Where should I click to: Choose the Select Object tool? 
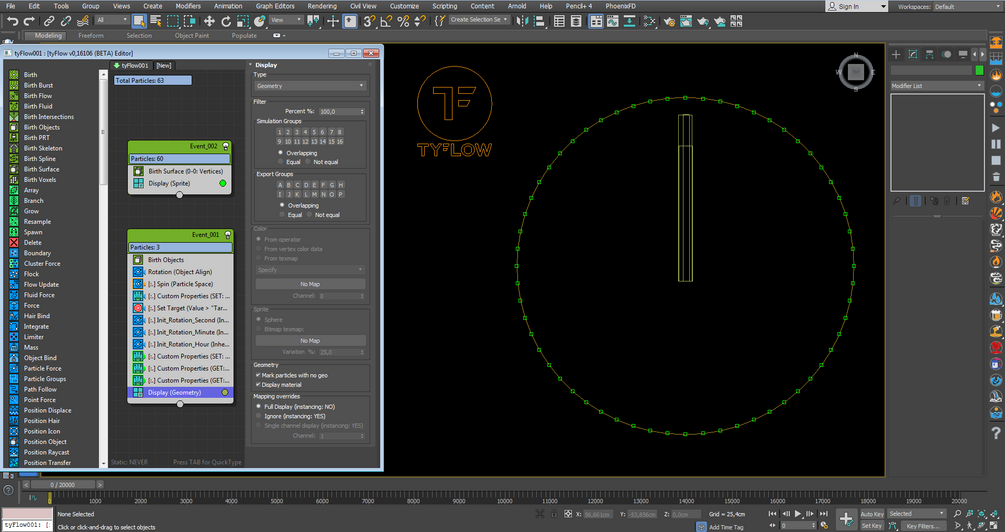coord(139,21)
